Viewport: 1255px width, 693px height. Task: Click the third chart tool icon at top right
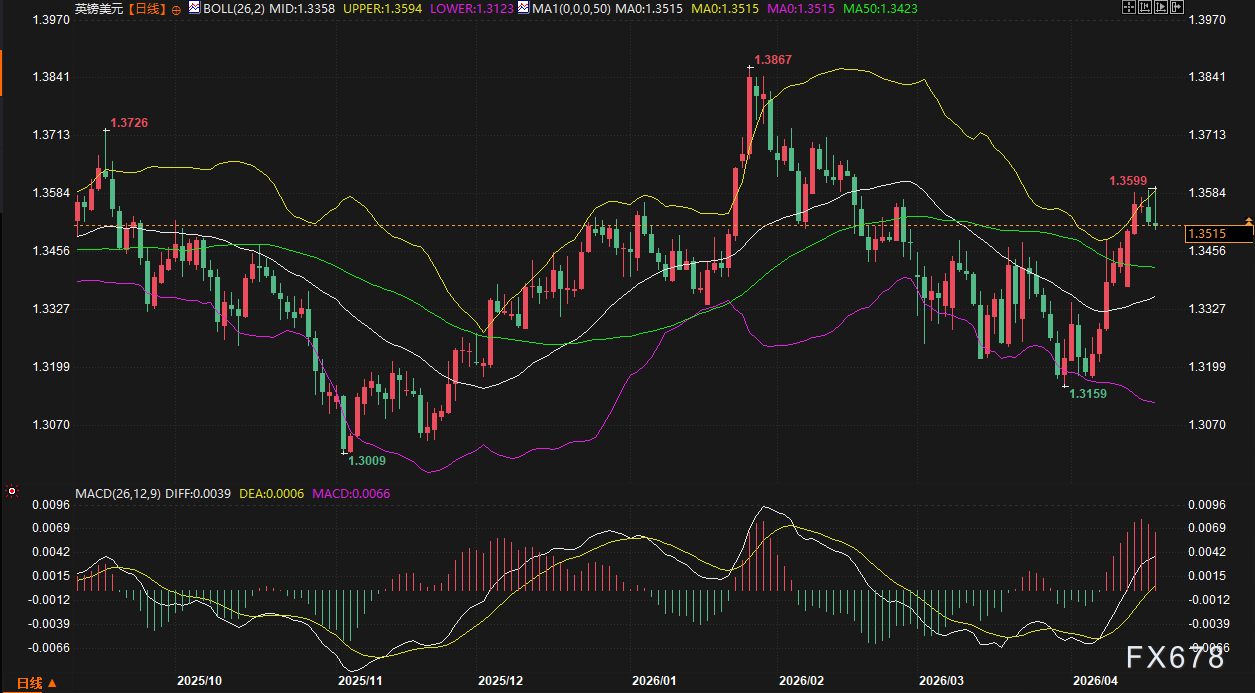pos(1160,8)
